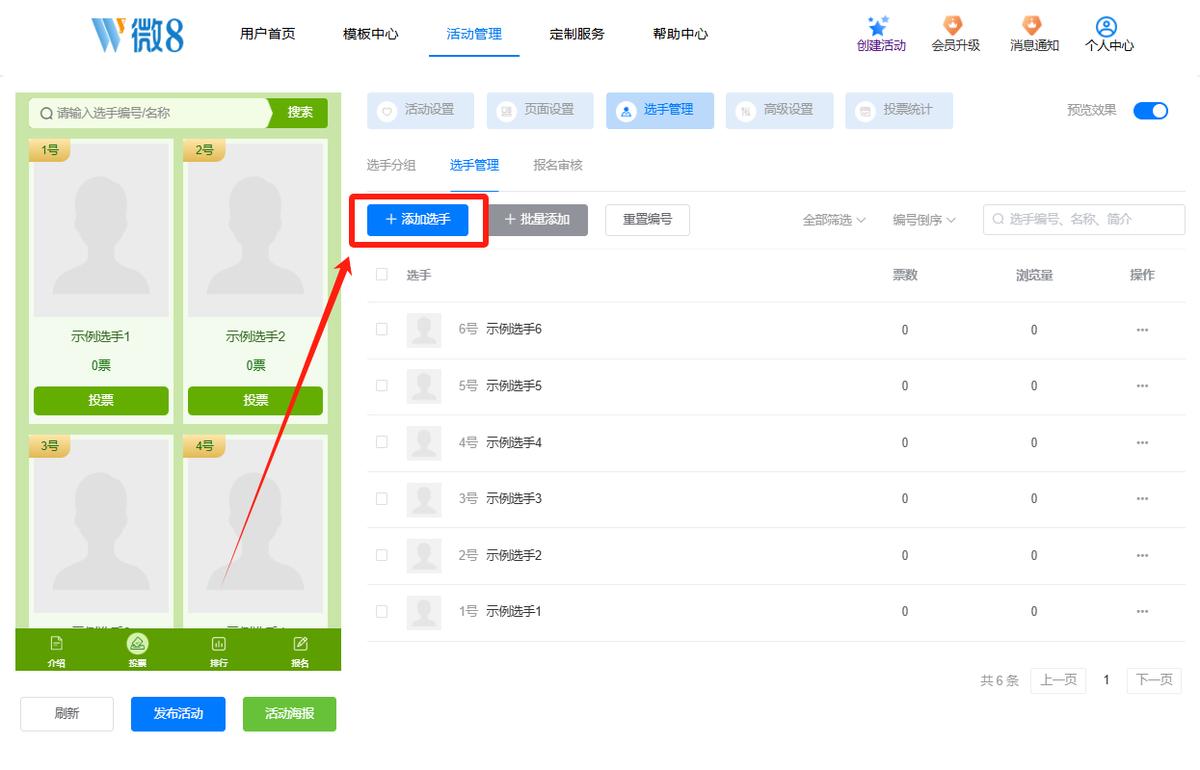Open more actions for 示例选手3

(x=1142, y=498)
